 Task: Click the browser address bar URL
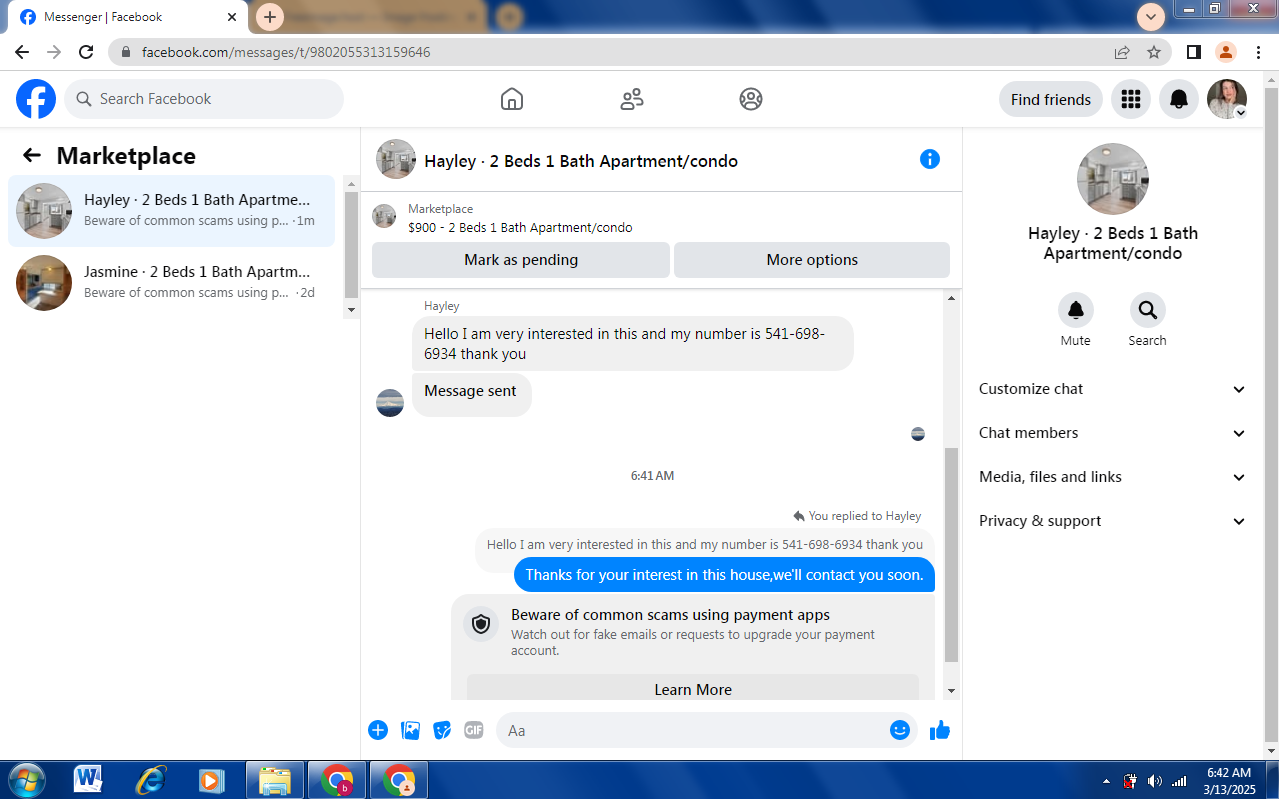286,52
